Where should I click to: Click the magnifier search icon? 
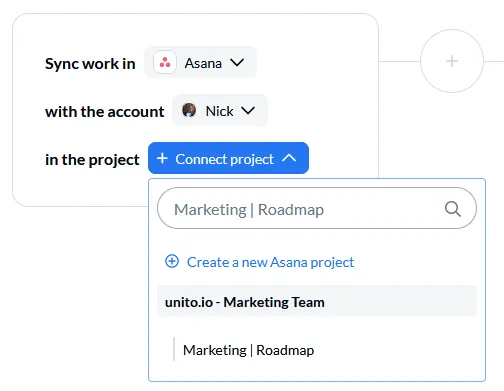(x=453, y=209)
